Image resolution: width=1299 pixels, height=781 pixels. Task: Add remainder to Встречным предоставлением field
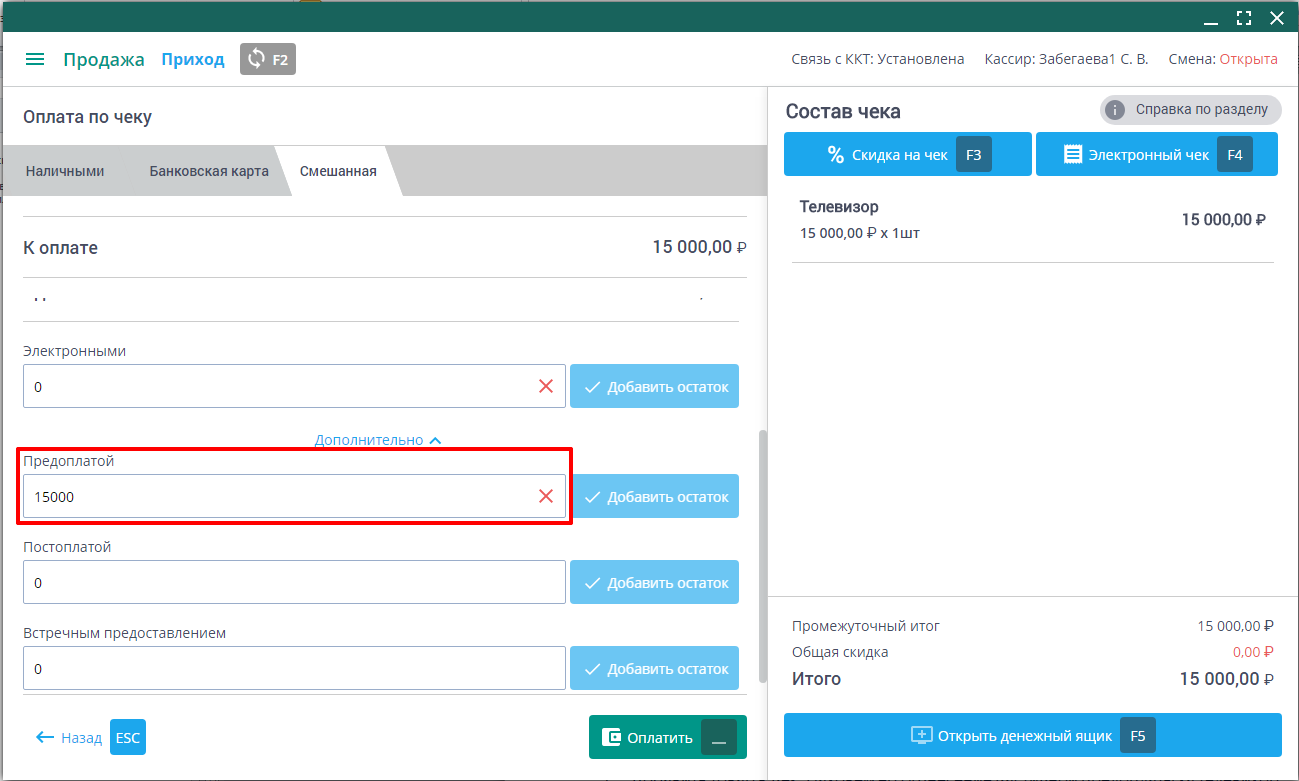654,668
